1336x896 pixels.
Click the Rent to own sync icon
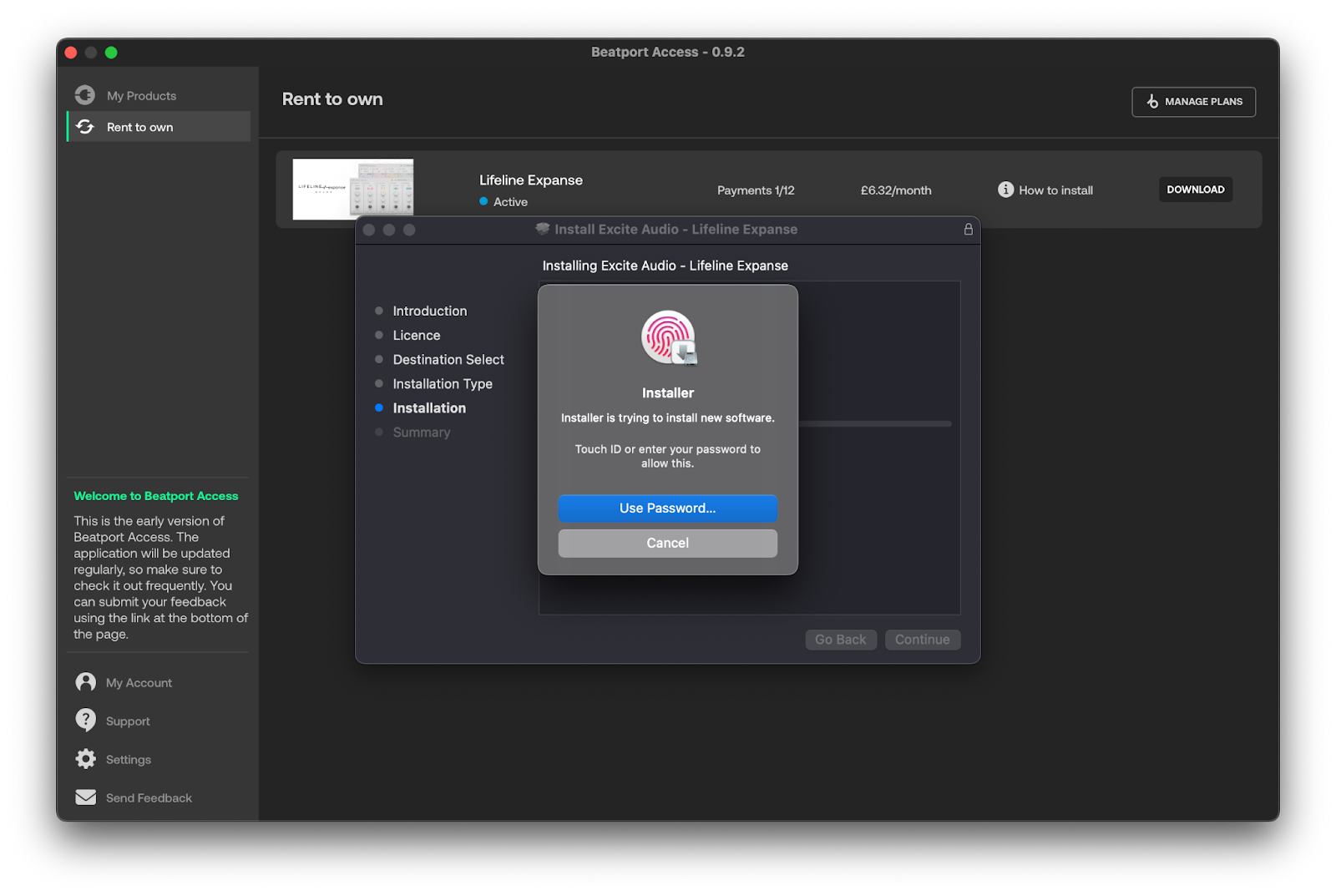point(85,127)
